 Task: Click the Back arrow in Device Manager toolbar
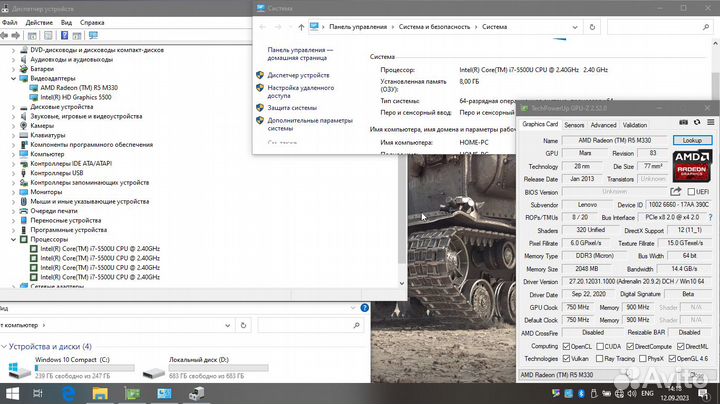tap(4, 35)
